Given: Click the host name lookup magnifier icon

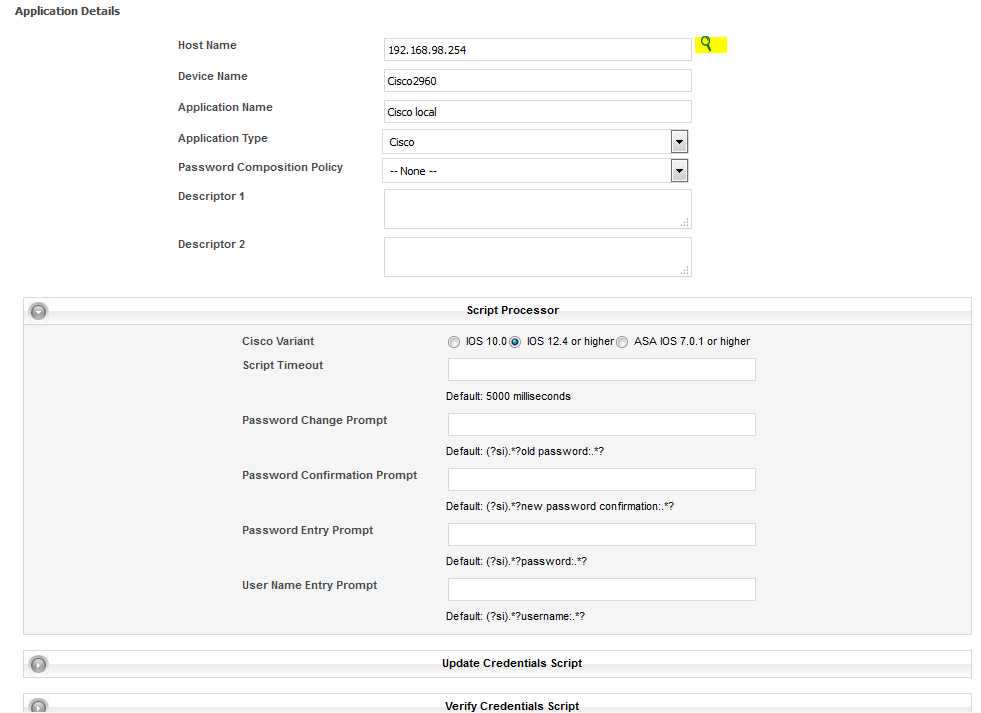Looking at the screenshot, I should [707, 44].
